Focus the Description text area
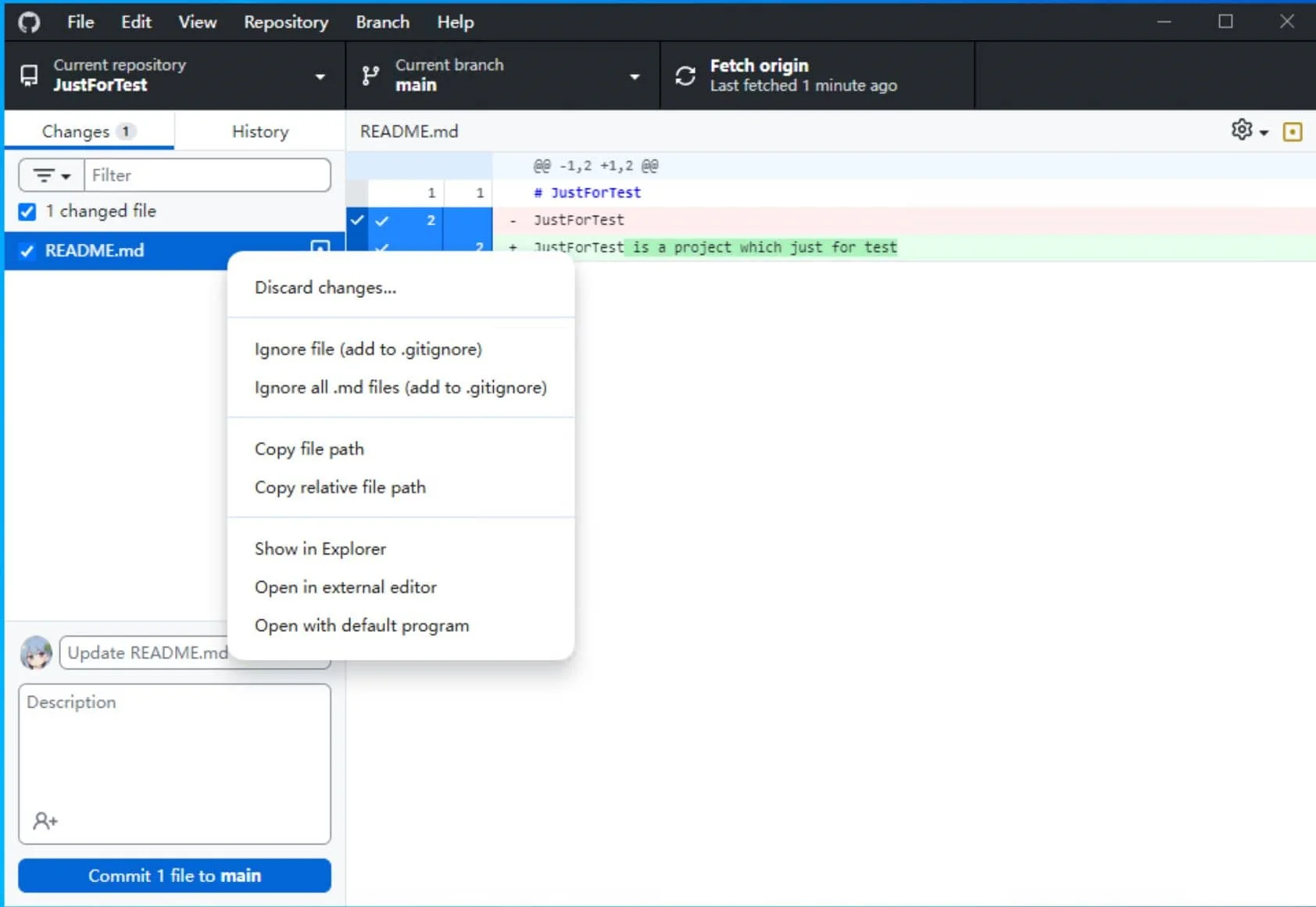 click(x=175, y=764)
